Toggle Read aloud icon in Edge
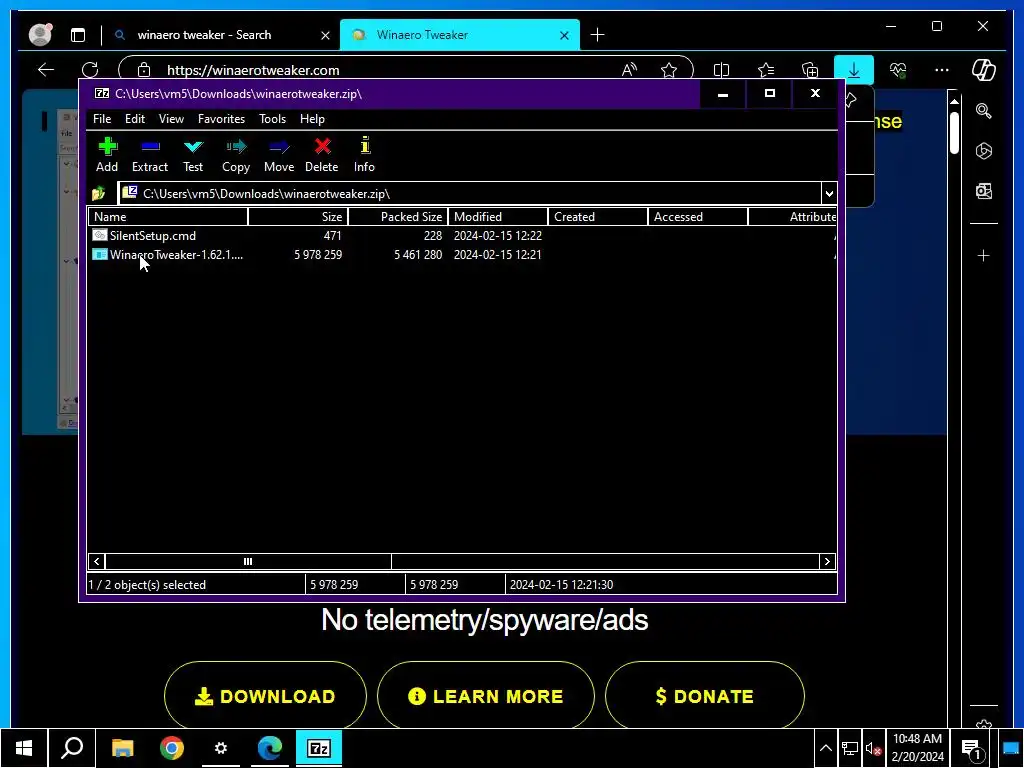Image resolution: width=1024 pixels, height=768 pixels. pyautogui.click(x=629, y=70)
